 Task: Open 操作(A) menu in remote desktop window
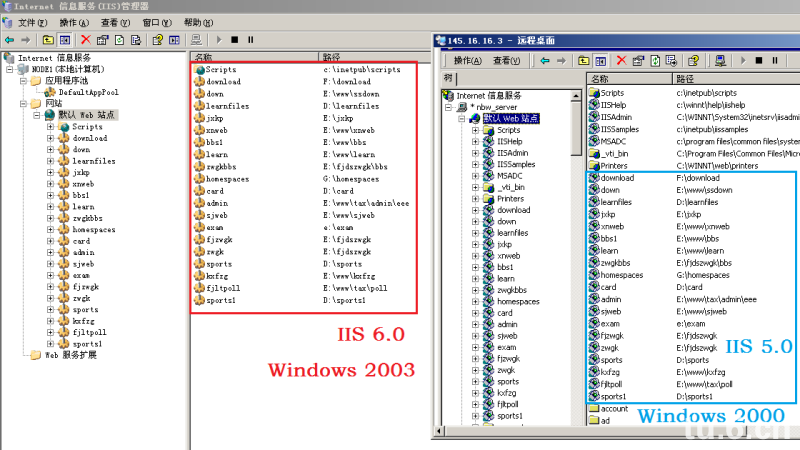pyautogui.click(x=467, y=61)
